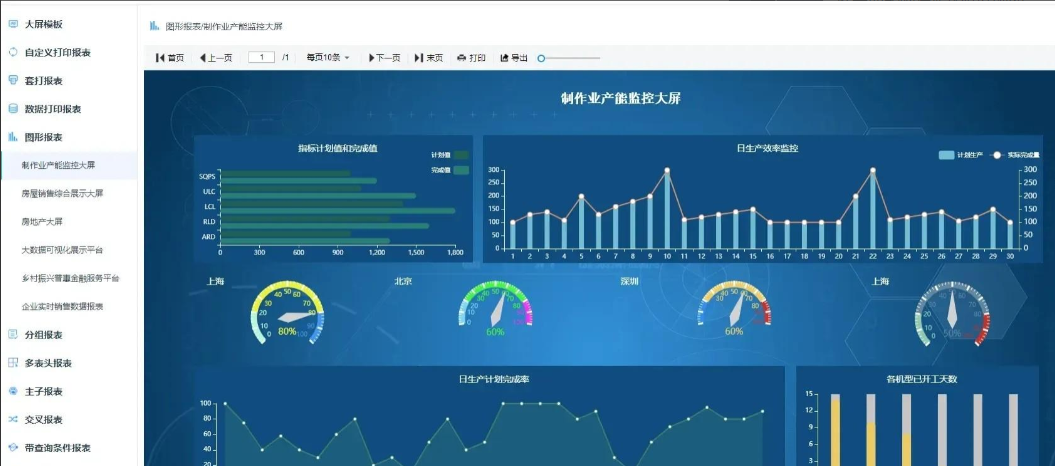Screen dimensions: 1055x466
Task: Click the SQPS axis label
Action: (207, 177)
